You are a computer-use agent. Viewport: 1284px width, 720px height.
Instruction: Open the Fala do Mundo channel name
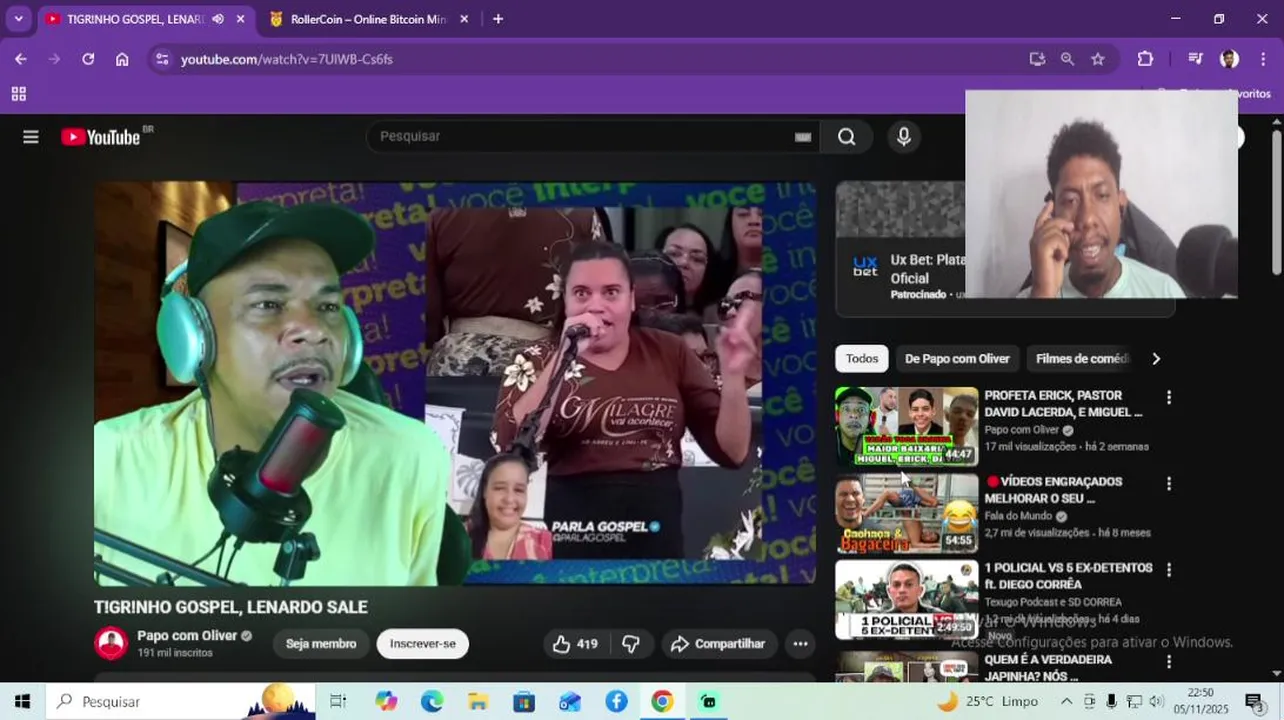[x=1018, y=516]
